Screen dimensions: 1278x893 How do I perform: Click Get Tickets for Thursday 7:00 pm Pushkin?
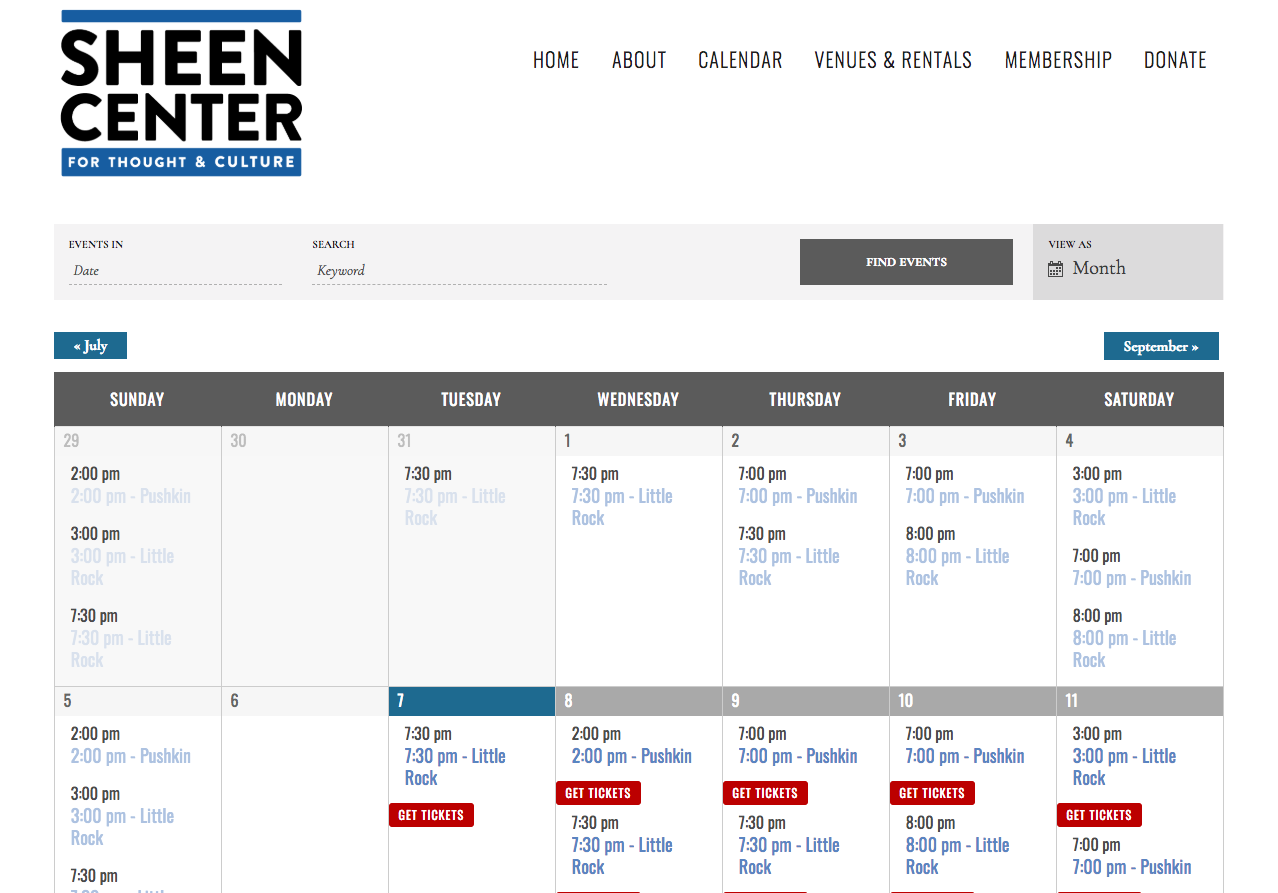click(765, 793)
